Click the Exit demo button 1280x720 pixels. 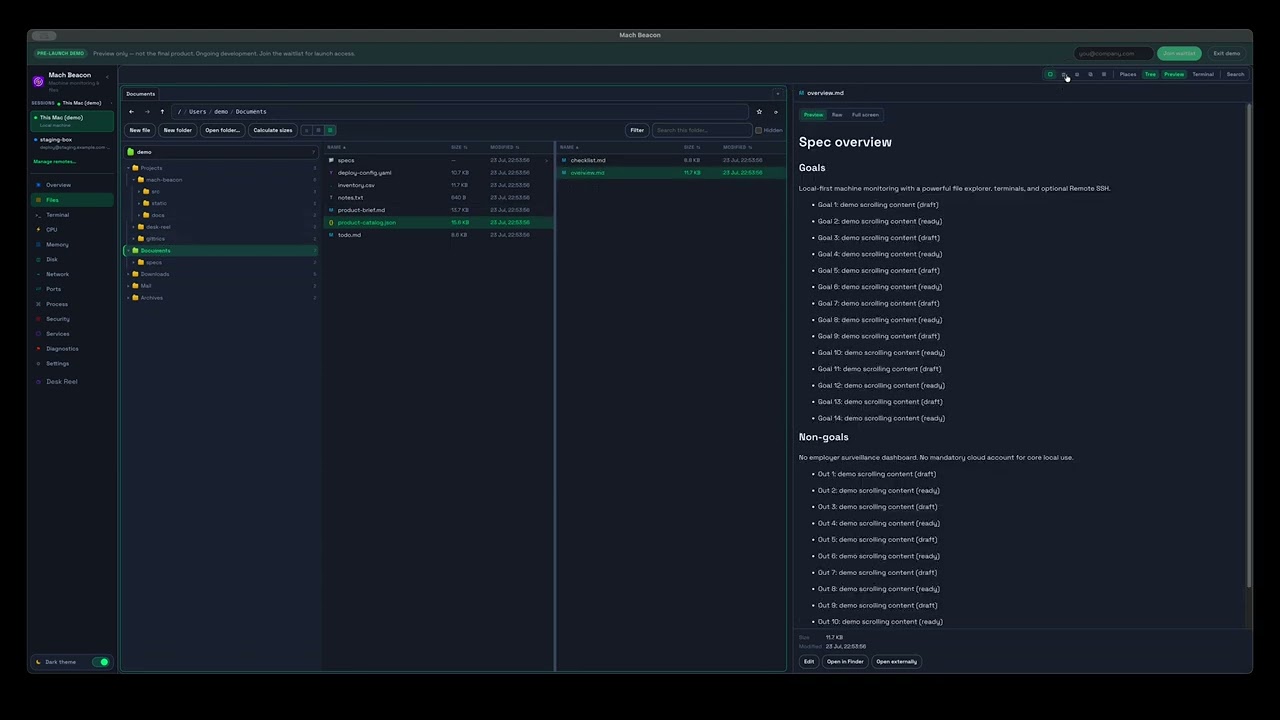(x=1227, y=53)
